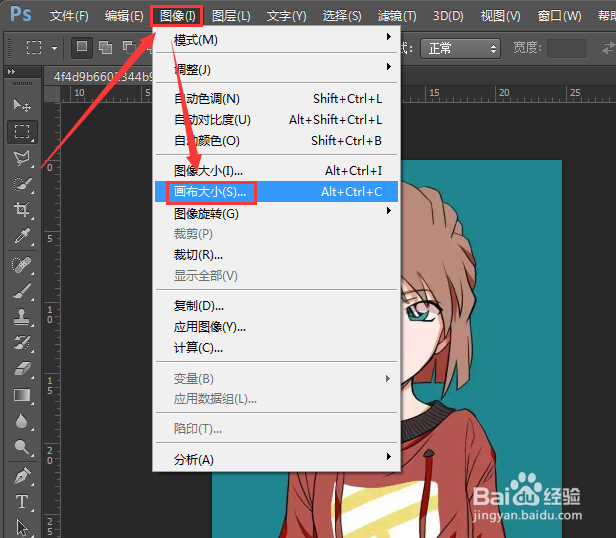Screen dimensions: 616x538
Task: Choose Add to Selection mode
Action: point(105,48)
